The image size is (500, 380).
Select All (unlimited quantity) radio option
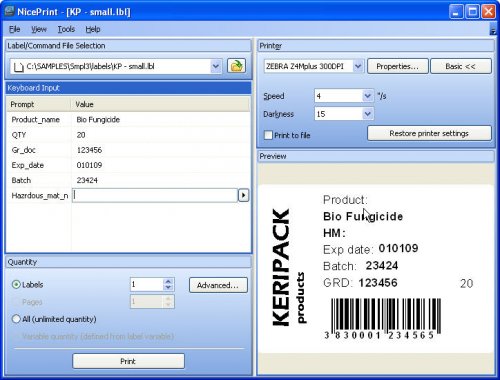tap(16, 319)
